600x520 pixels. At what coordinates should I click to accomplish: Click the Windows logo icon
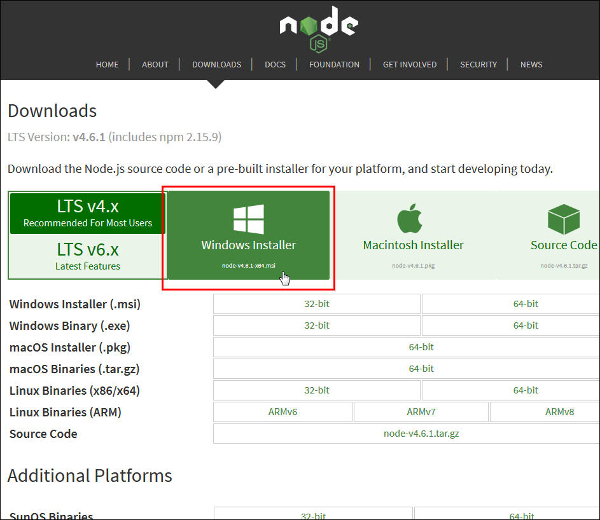tap(249, 219)
